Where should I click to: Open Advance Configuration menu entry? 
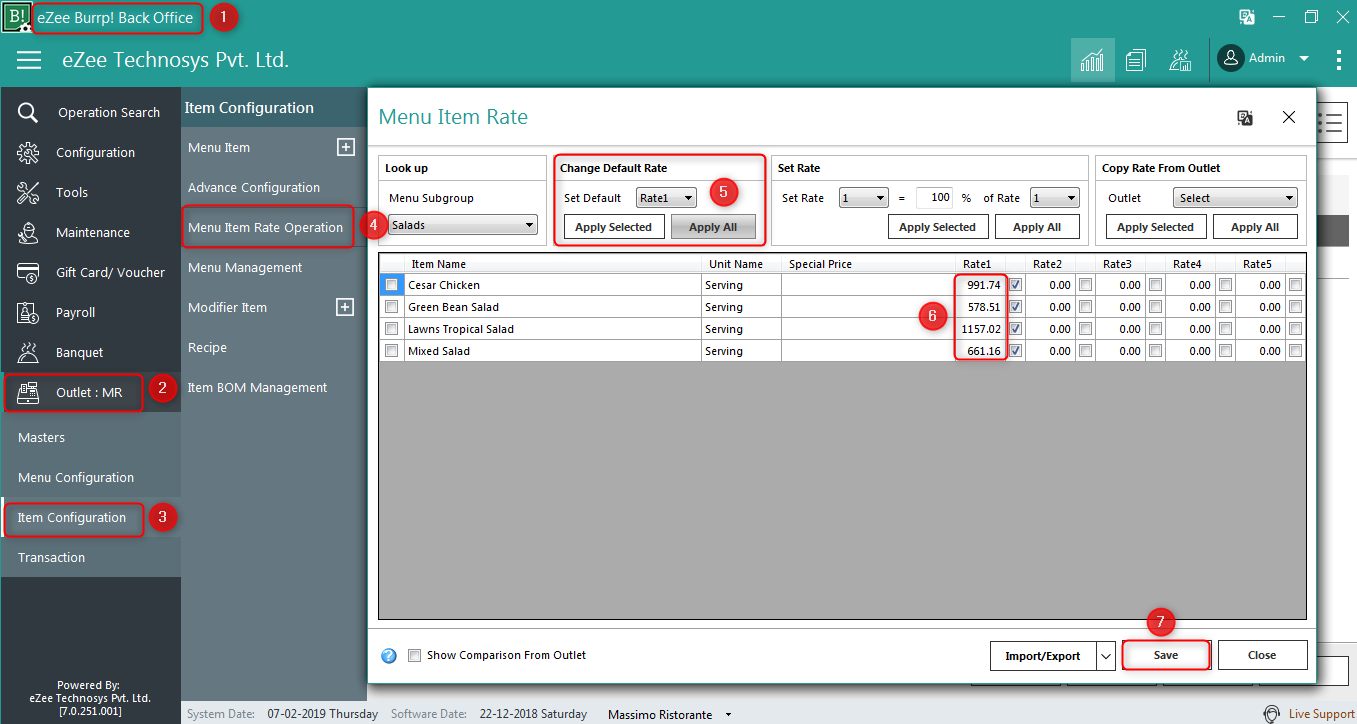[x=254, y=188]
